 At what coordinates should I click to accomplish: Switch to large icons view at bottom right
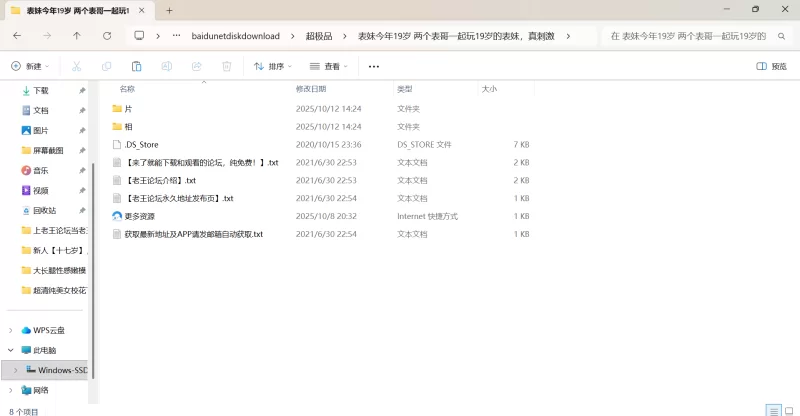point(788,410)
